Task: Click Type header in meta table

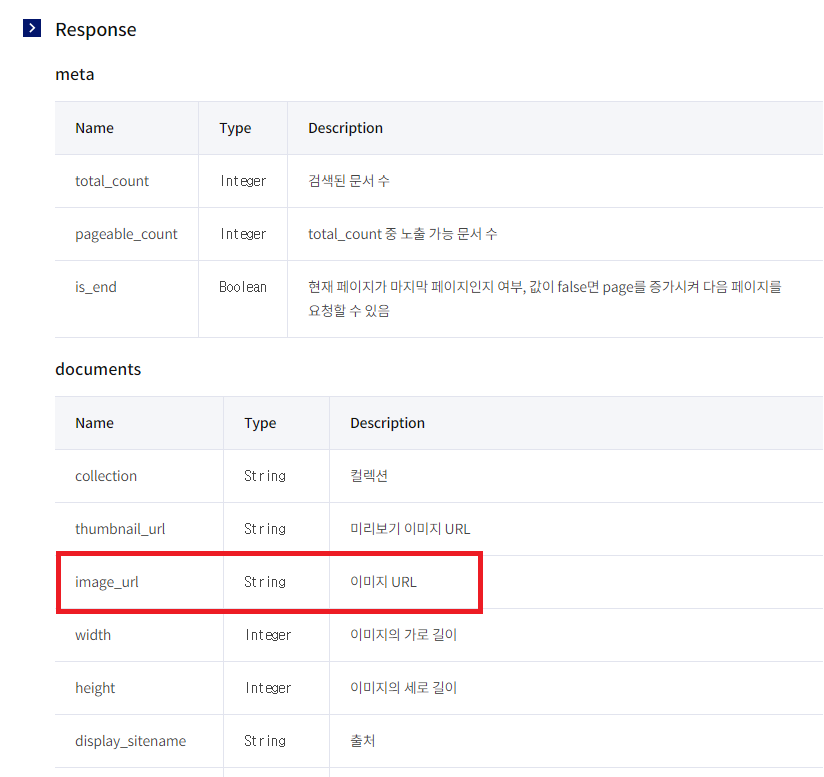Action: click(x=235, y=129)
